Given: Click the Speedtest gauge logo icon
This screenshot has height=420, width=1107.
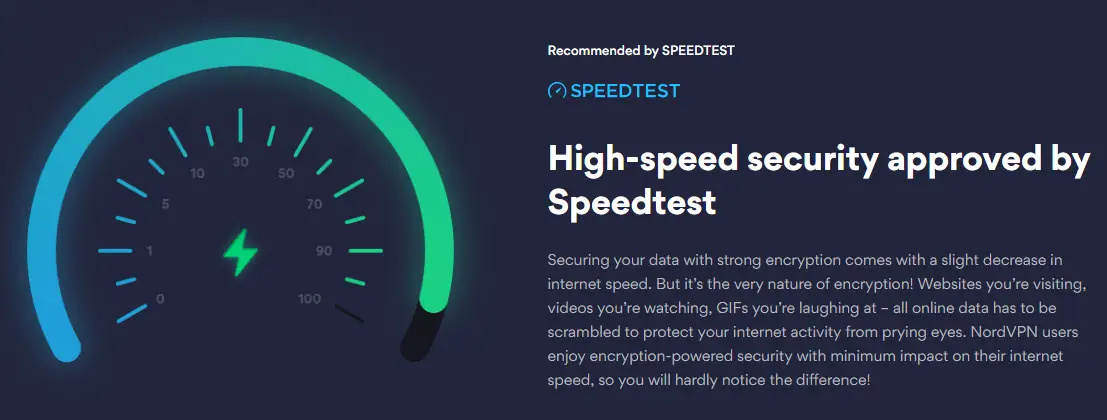Looking at the screenshot, I should tap(557, 91).
